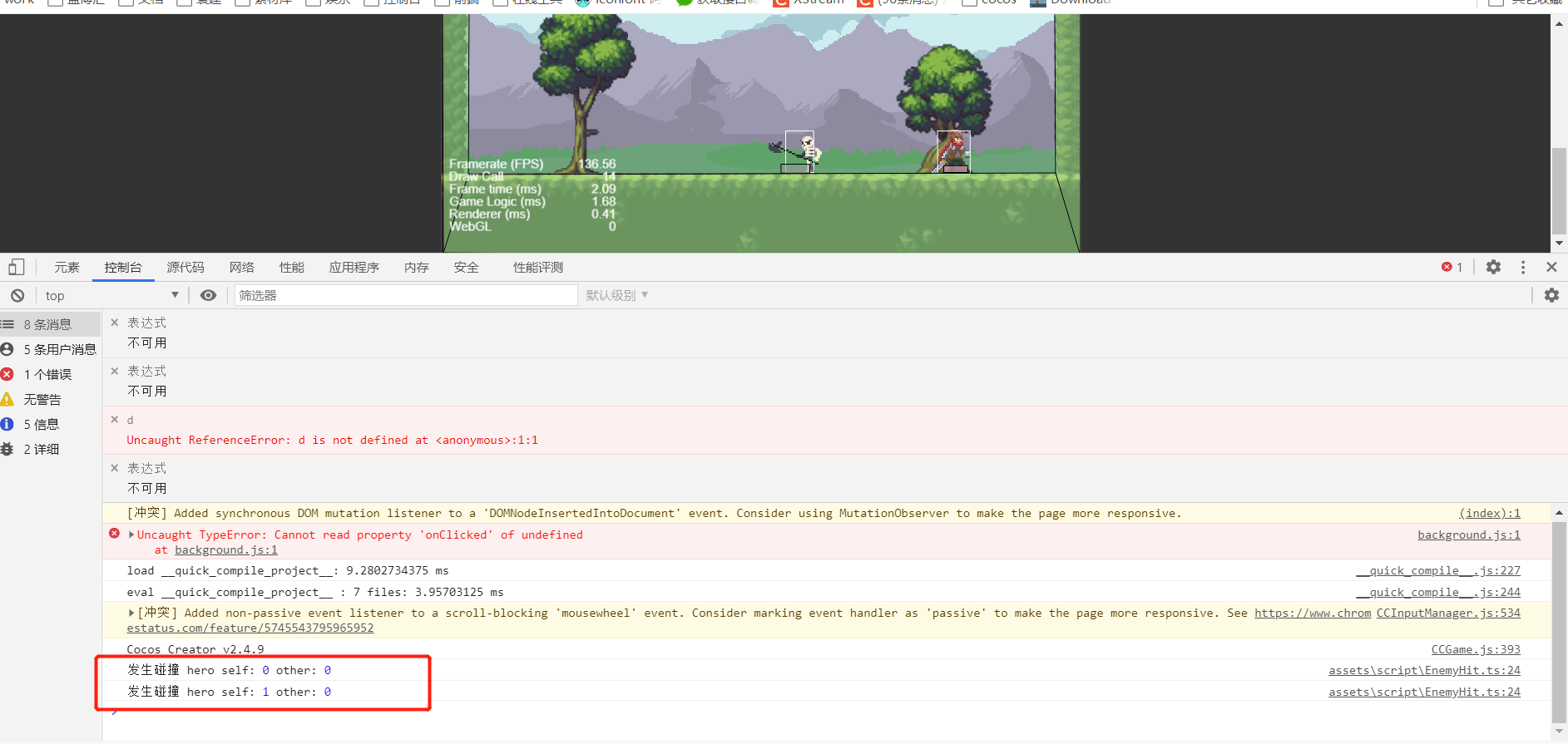Viewport: 1568px width, 744px height.
Task: Select 8 条消息 in the sidebar
Action: click(x=50, y=324)
